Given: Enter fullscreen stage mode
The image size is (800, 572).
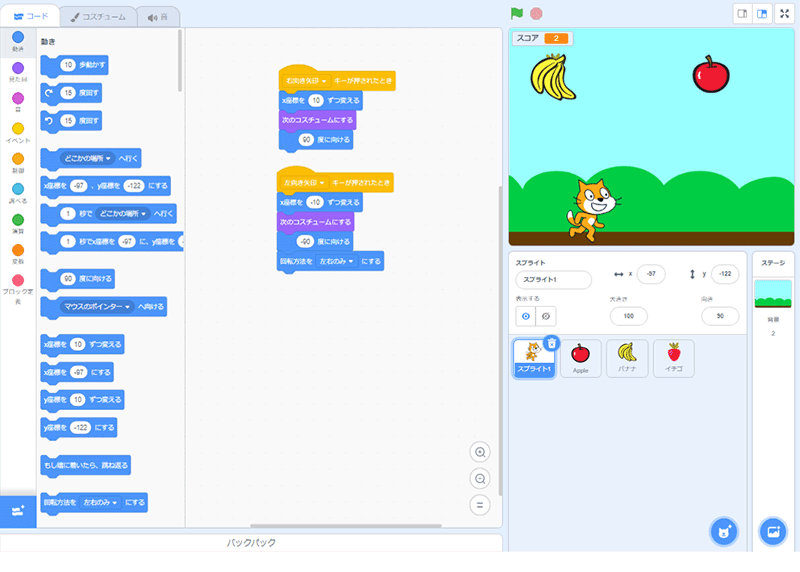Looking at the screenshot, I should (785, 14).
